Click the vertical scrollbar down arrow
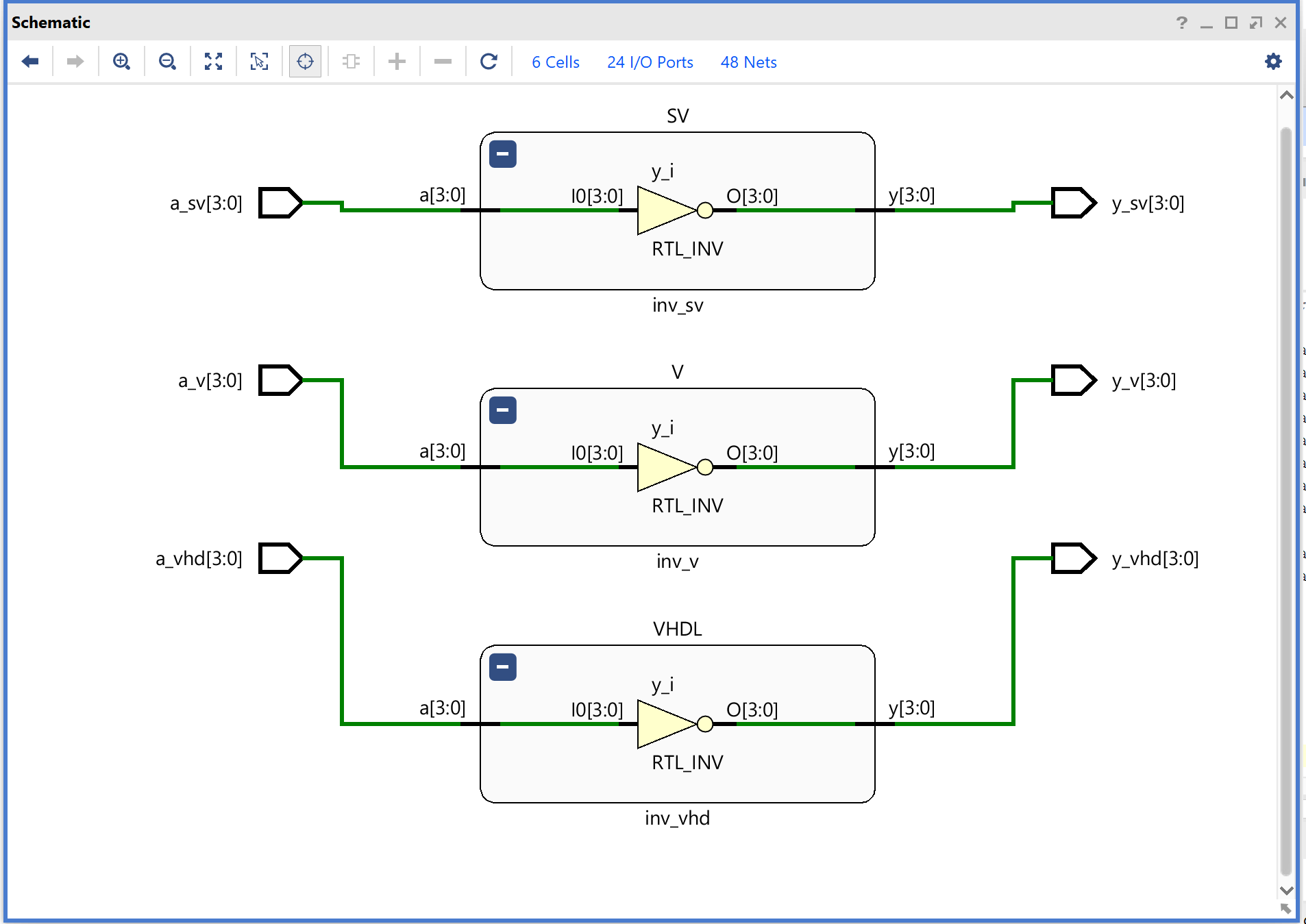 coord(1286,890)
